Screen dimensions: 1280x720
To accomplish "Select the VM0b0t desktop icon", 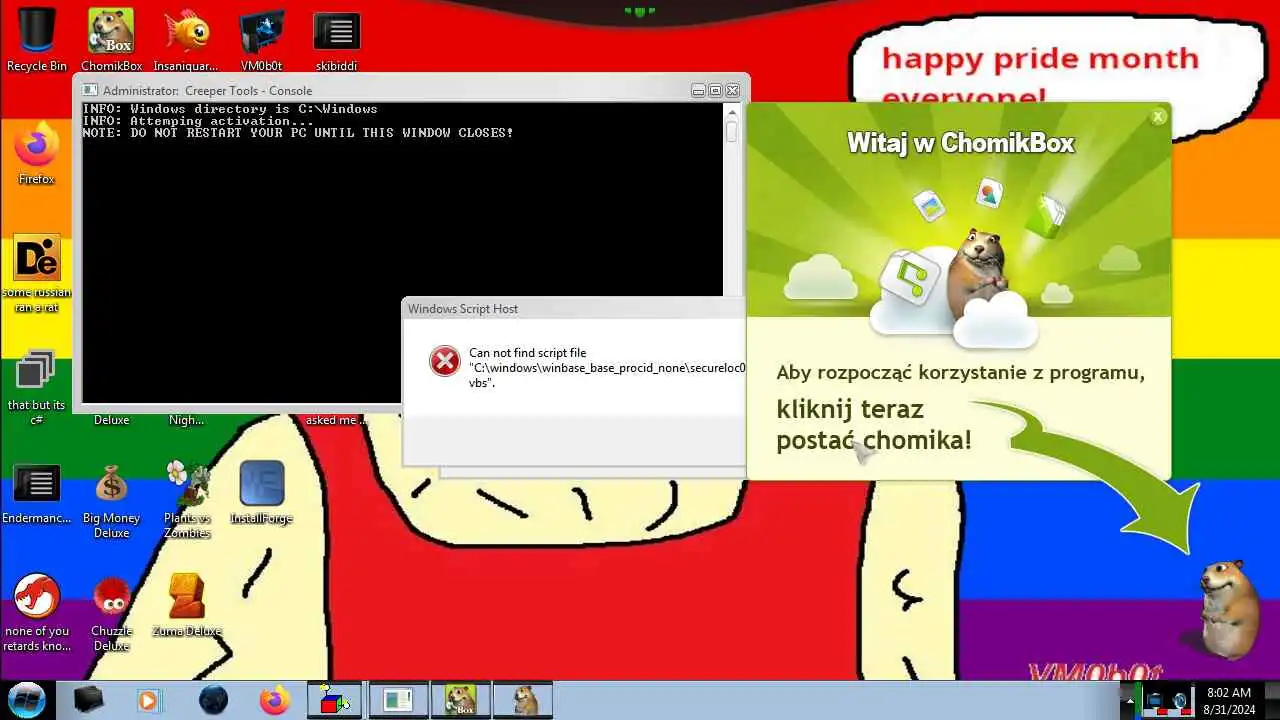I will click(262, 40).
